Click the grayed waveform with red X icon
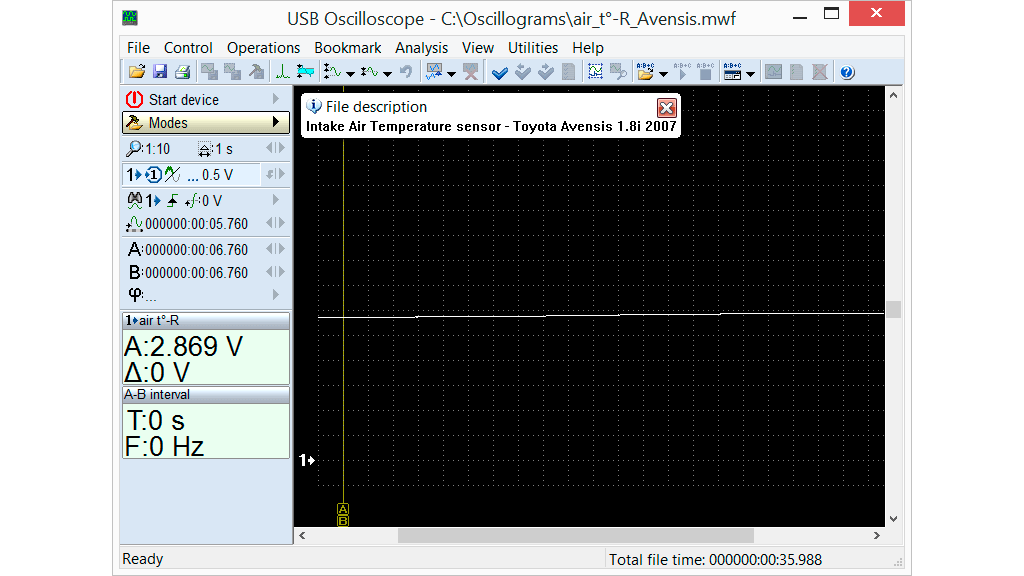 pos(470,72)
